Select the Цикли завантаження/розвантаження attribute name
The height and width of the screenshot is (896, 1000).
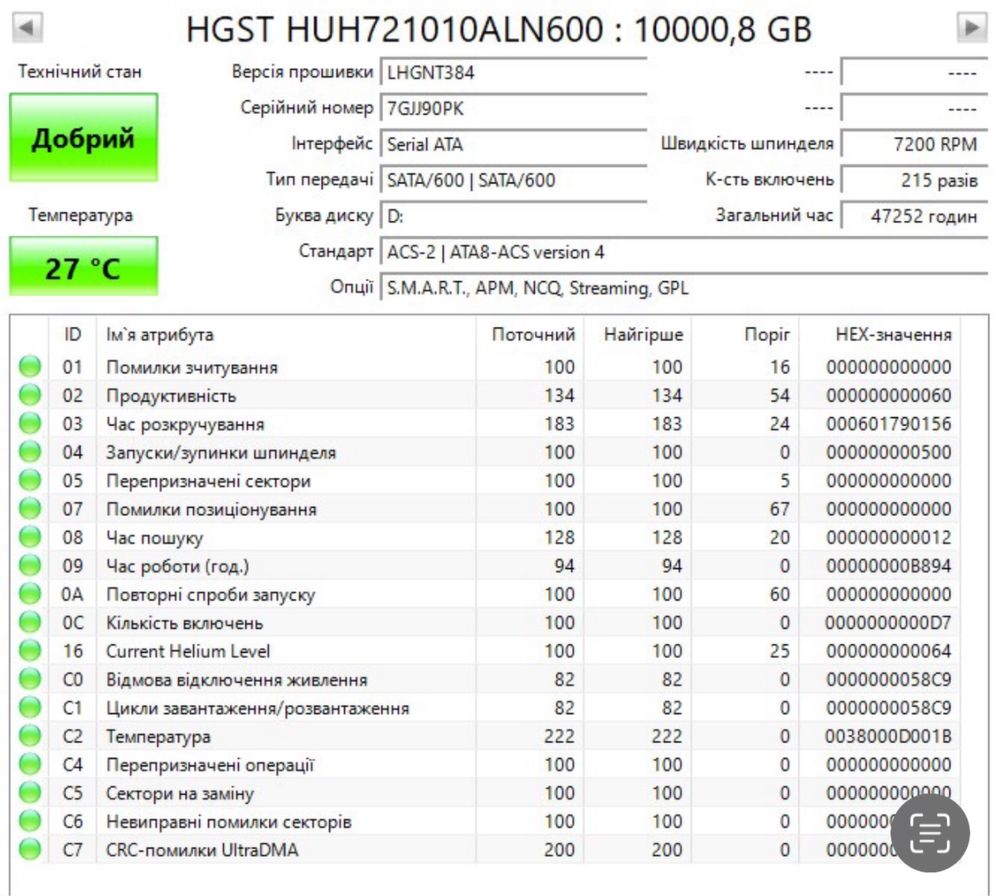pos(258,708)
